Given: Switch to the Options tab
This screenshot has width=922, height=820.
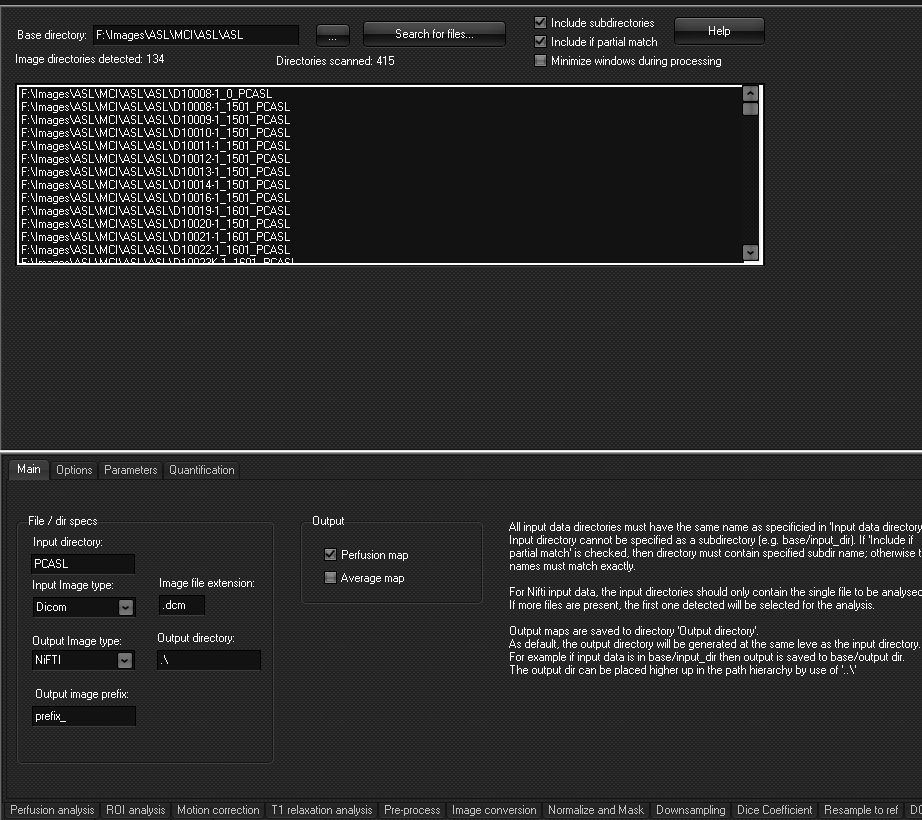Looking at the screenshot, I should pyautogui.click(x=74, y=470).
